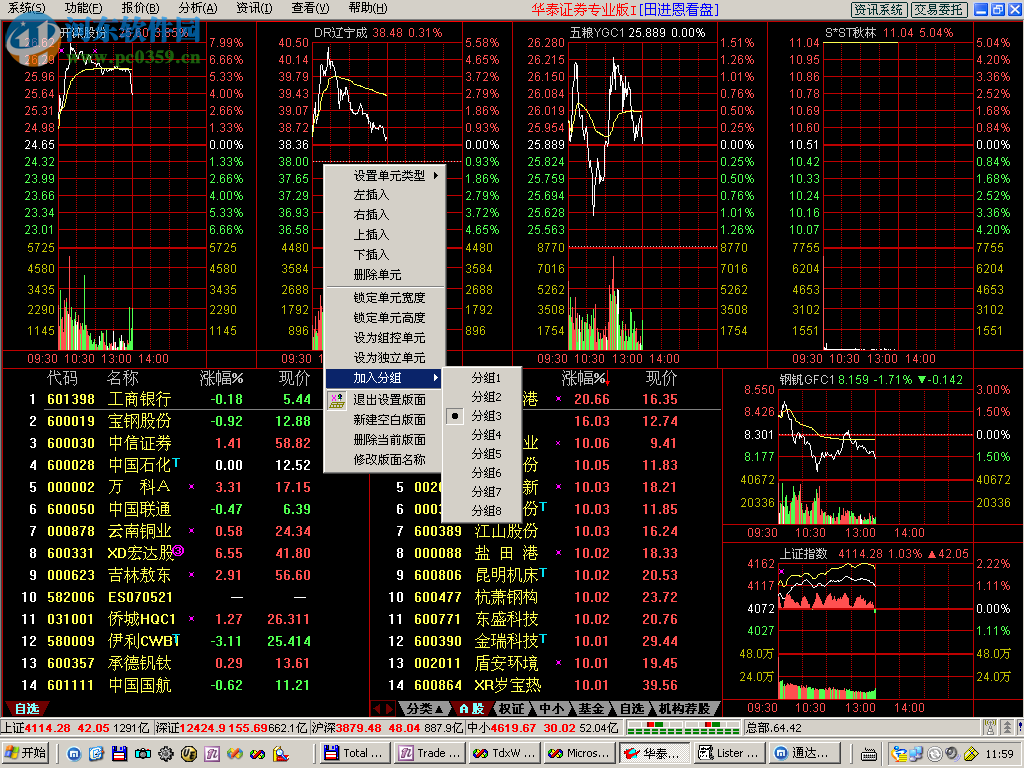Image resolution: width=1024 pixels, height=768 pixels.
Task: Open the 系统(S) menu
Action: 27,8
